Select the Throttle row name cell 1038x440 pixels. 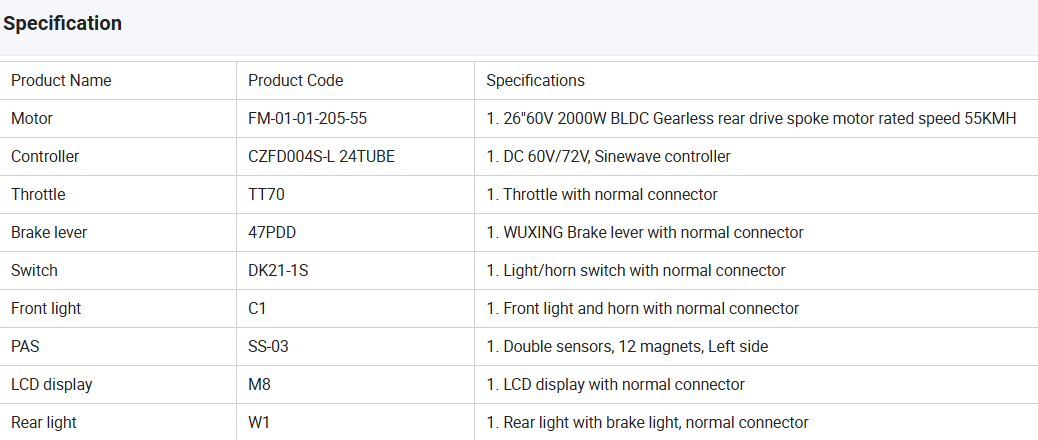point(38,195)
